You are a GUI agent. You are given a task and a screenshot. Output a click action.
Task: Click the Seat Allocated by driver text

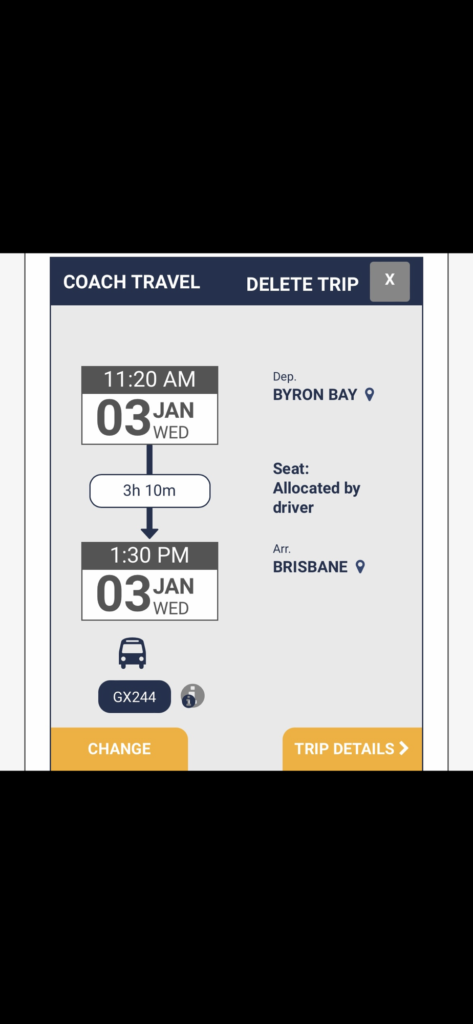[317, 488]
